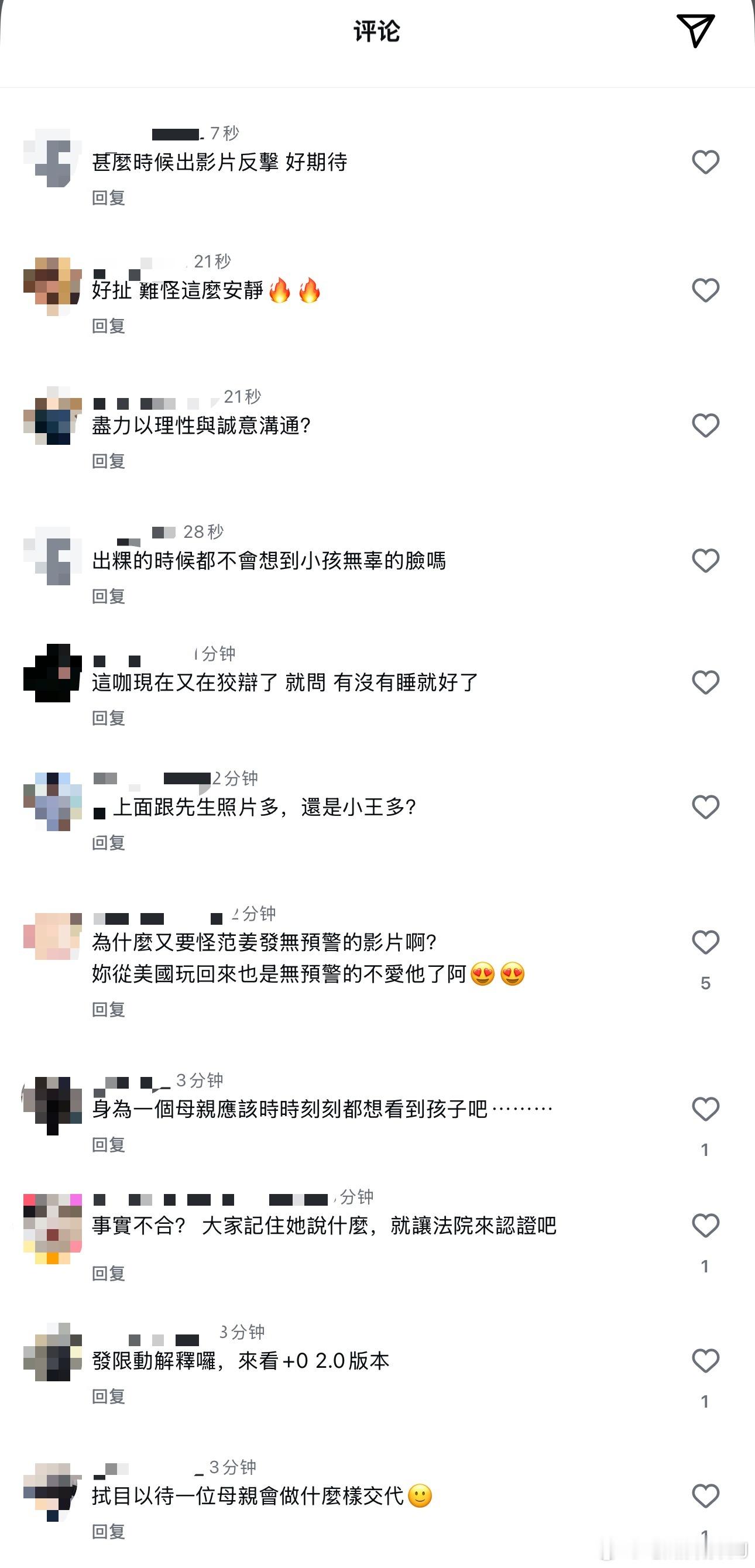755x1568 pixels.
Task: Heart the comment '事實不合? 大家記住她說什麼'
Action: point(706,1225)
